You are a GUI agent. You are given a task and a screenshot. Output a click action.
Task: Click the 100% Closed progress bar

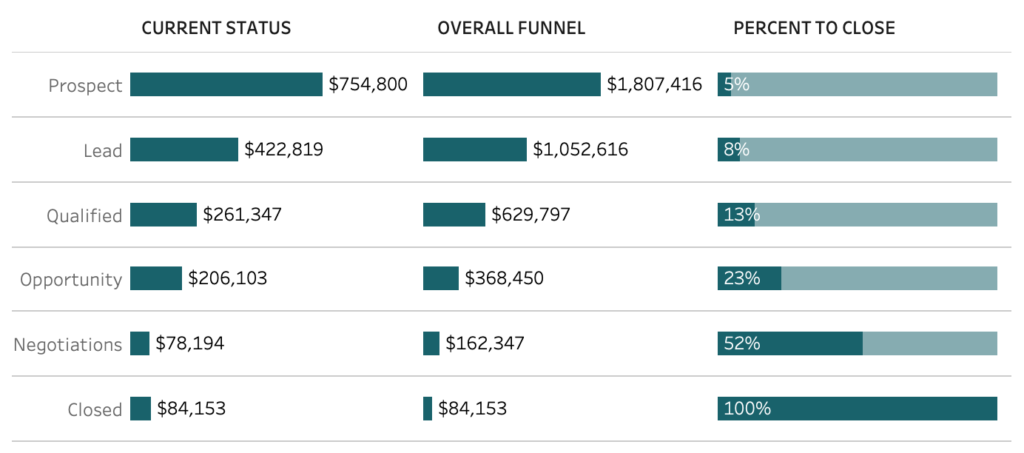pyautogui.click(x=857, y=409)
